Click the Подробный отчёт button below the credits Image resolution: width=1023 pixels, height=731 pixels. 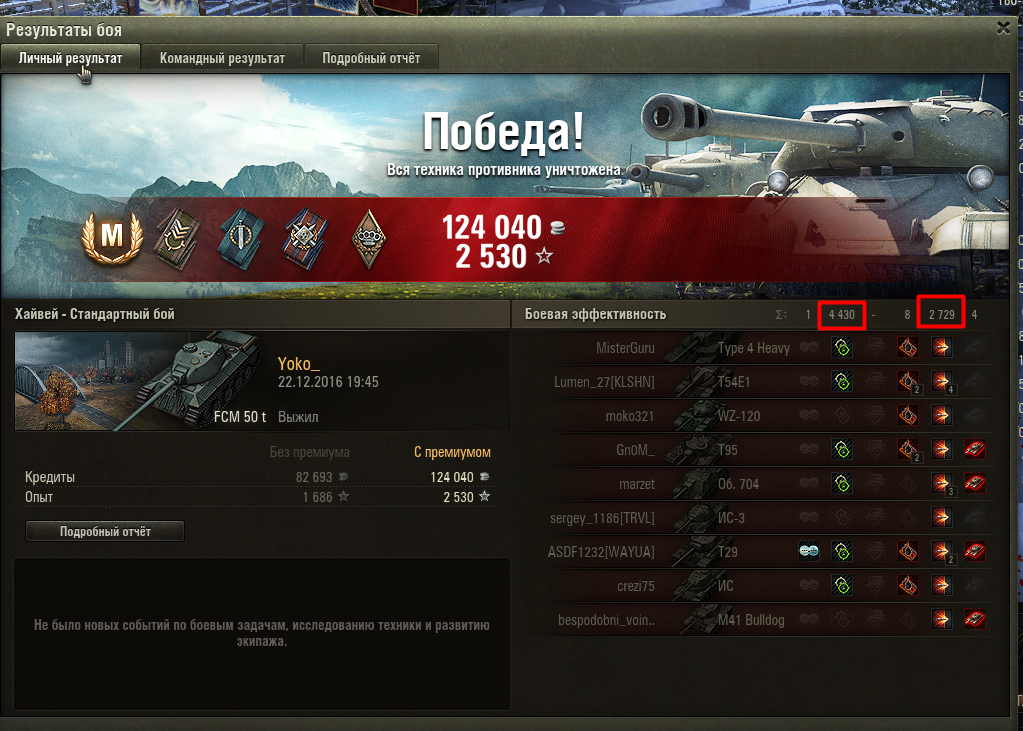click(105, 531)
